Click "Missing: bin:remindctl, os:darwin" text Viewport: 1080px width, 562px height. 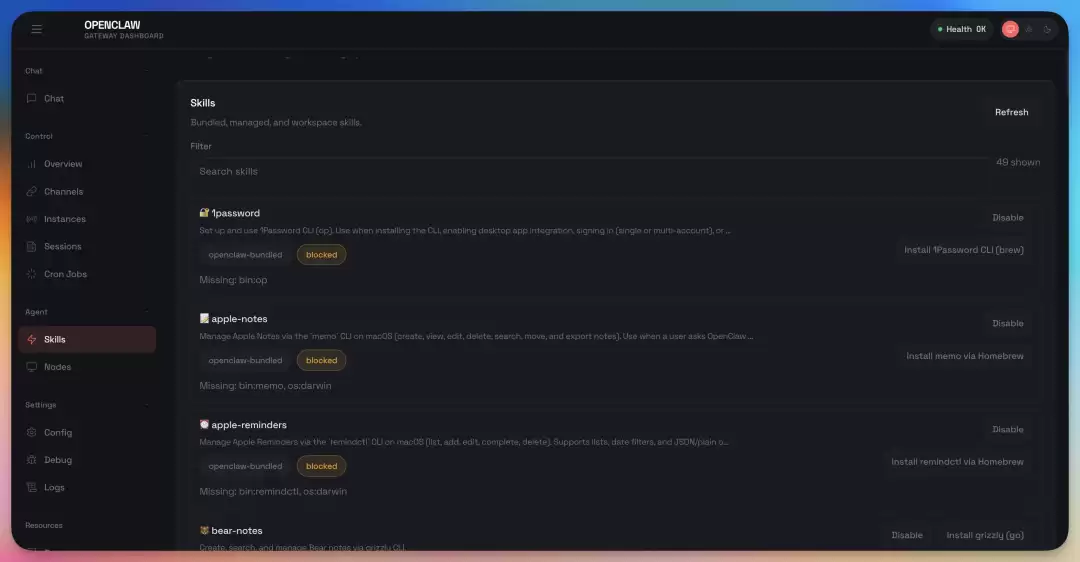tap(273, 491)
